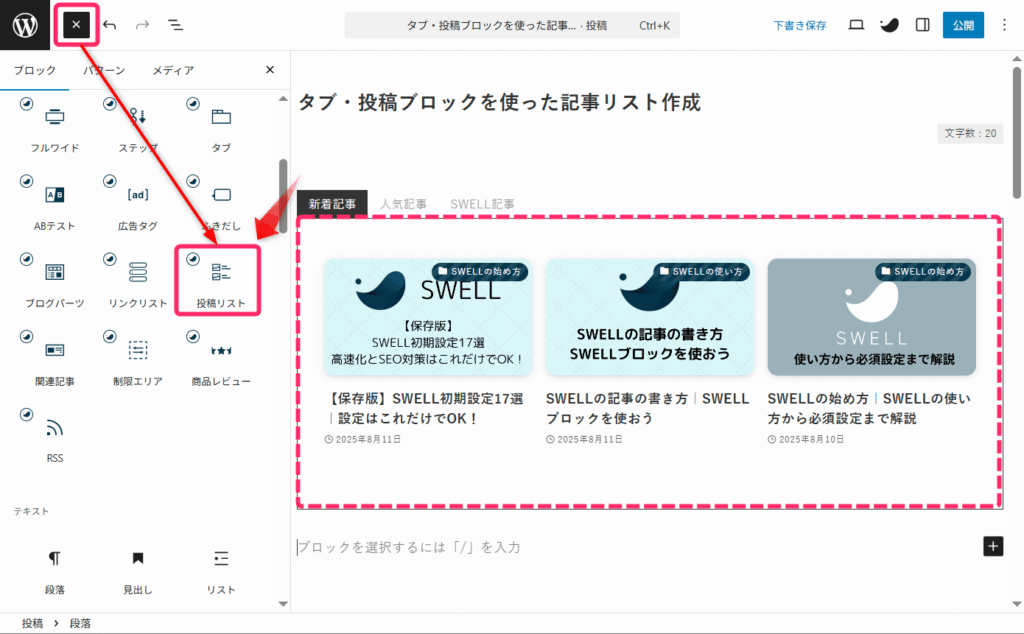Insert the ABテスト block
This screenshot has width=1024, height=634.
pos(55,204)
